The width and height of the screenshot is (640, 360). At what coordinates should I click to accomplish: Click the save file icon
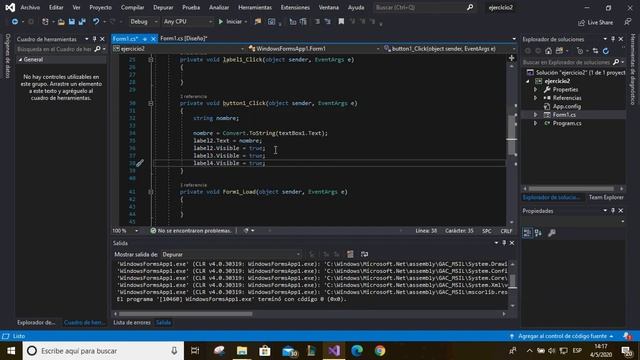pos(71,22)
